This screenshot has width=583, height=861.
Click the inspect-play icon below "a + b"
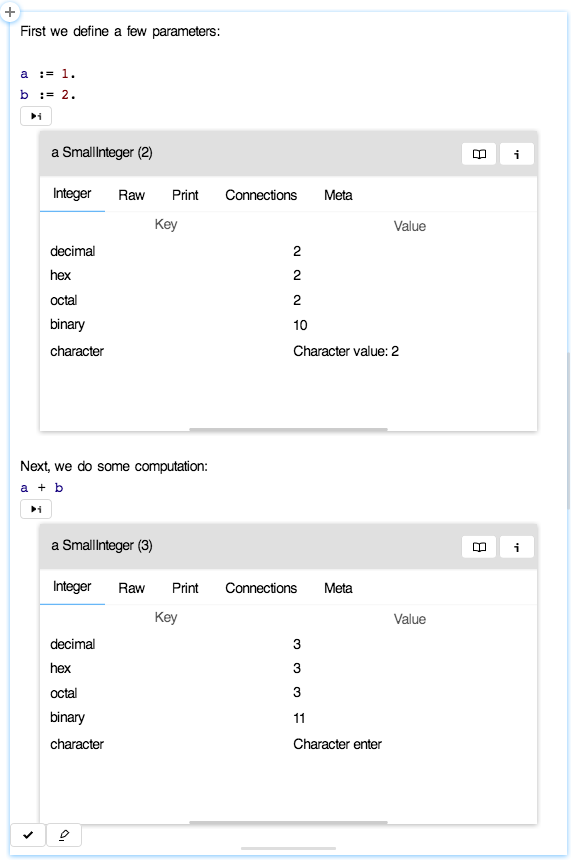(35, 508)
